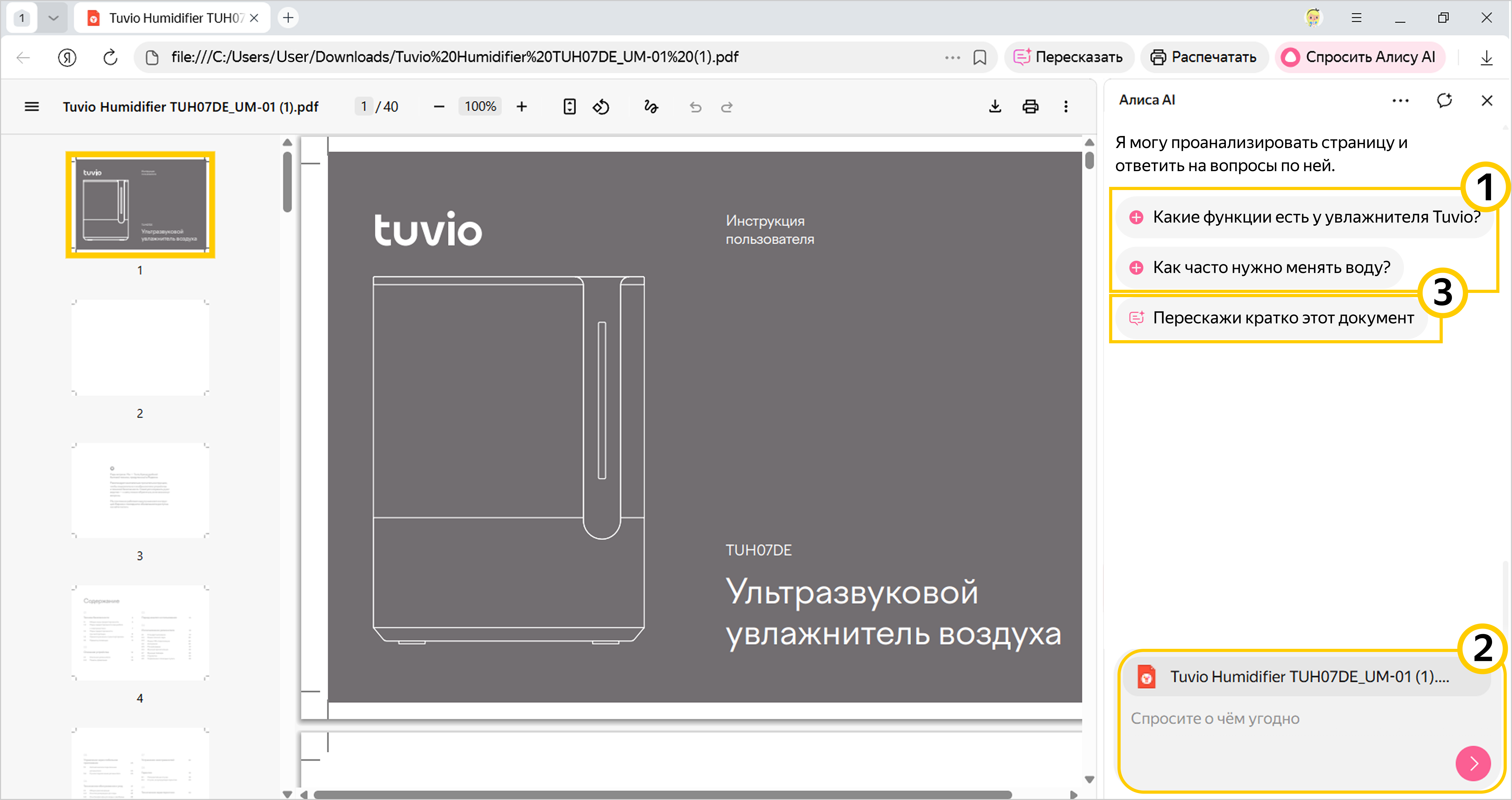Open the tab list dropdown chevron
The image size is (1512, 800).
[x=54, y=18]
